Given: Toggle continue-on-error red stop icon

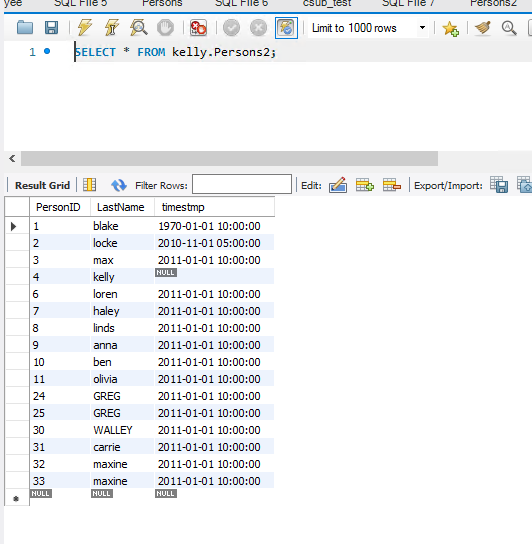Looking at the screenshot, I should tap(198, 28).
